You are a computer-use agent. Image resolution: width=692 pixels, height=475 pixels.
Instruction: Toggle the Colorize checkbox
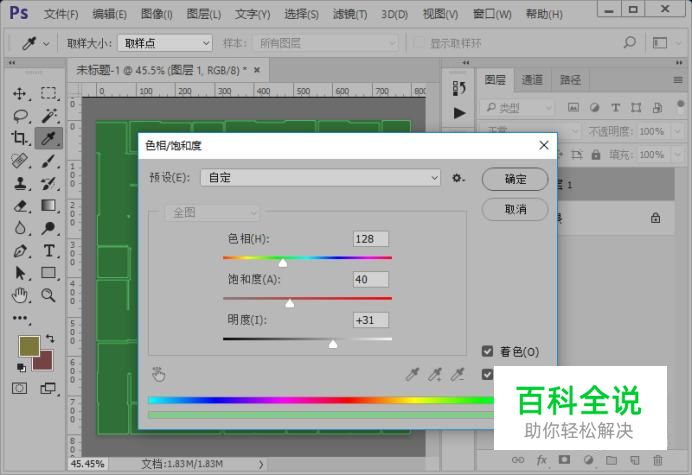[487, 351]
